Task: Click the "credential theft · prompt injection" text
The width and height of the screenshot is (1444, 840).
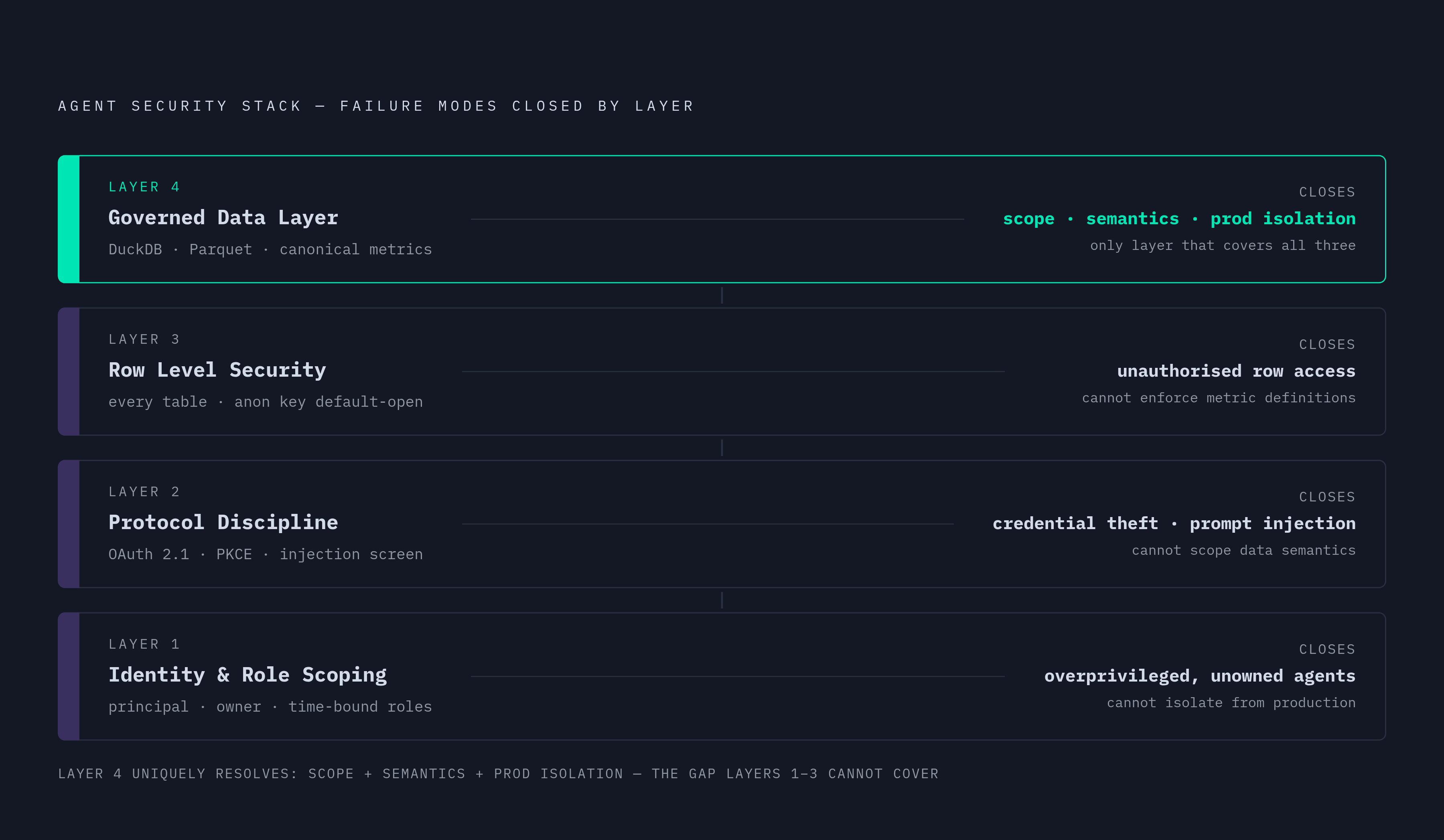Action: click(x=1174, y=523)
